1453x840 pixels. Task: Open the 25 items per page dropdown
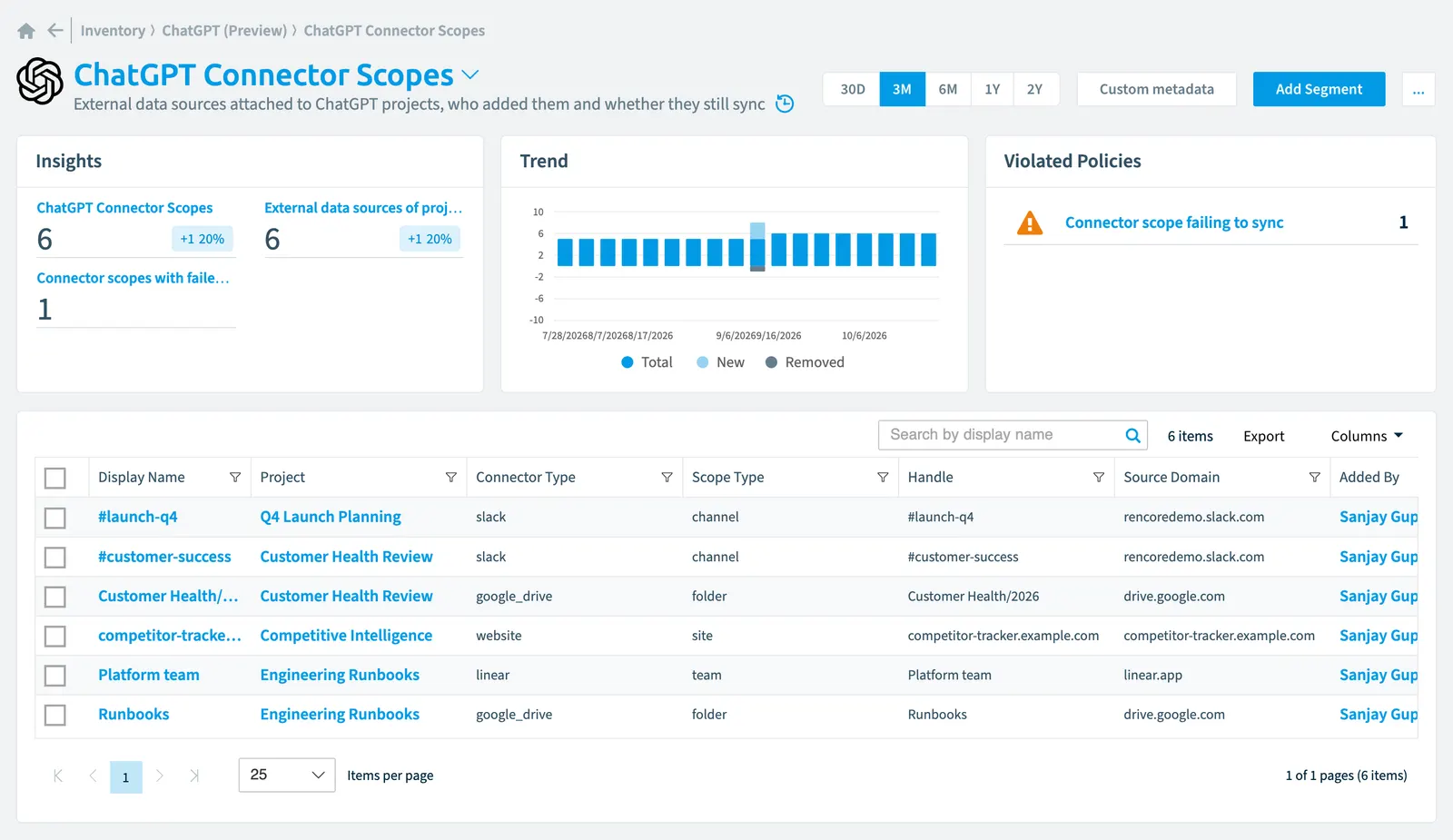[x=287, y=776]
